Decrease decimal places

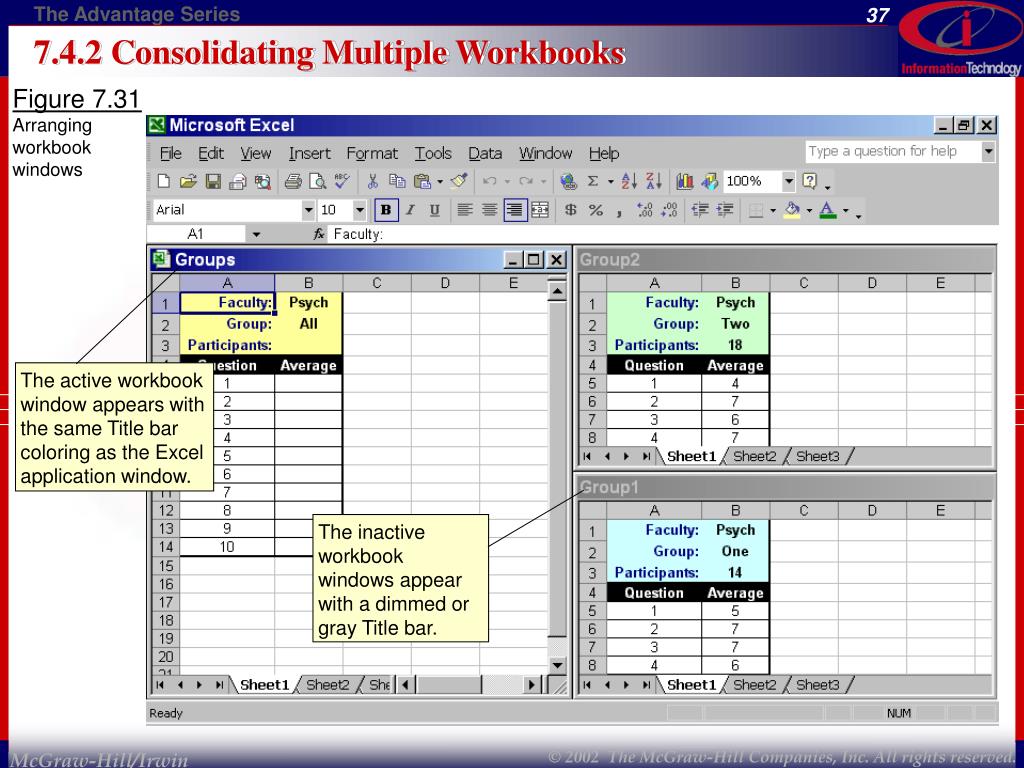tap(669, 210)
